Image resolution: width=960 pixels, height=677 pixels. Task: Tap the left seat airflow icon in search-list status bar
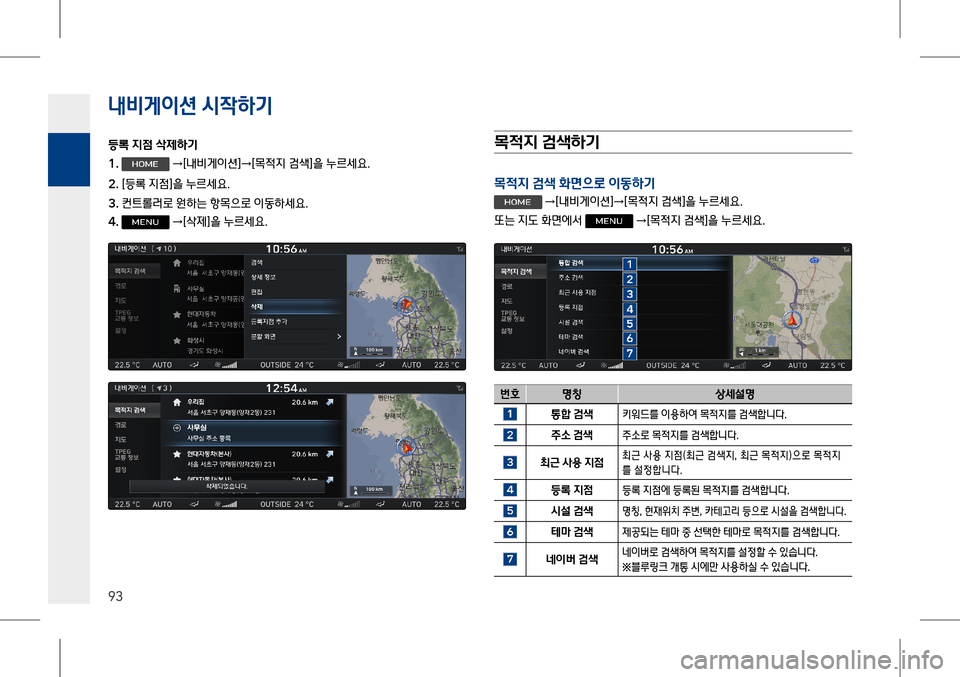(x=581, y=365)
